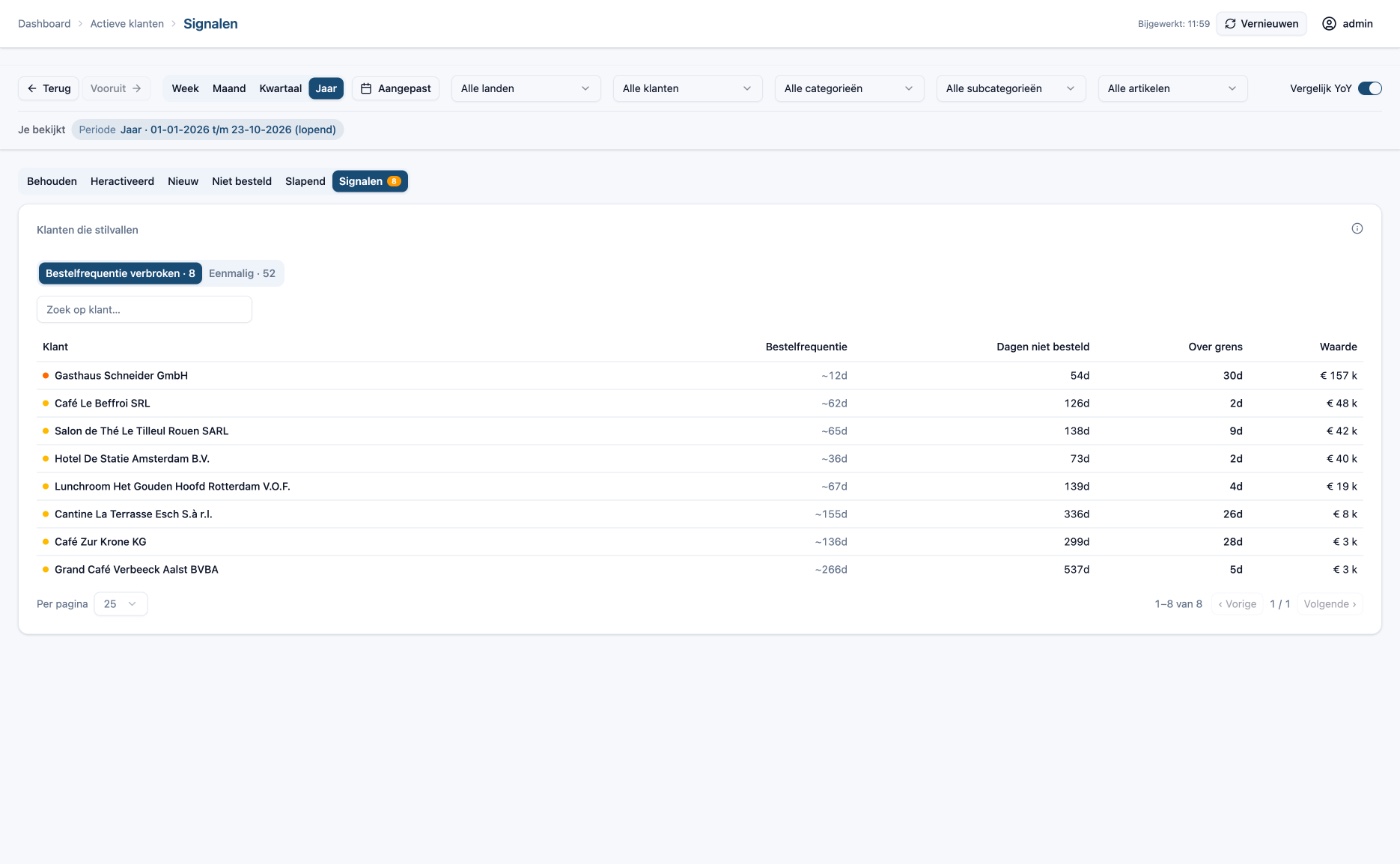Go to Actieve klanten breadcrumb
This screenshot has height=864, width=1400.
pos(127,24)
